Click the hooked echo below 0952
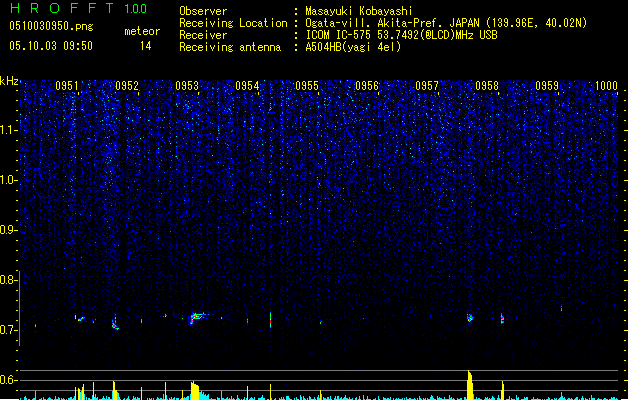This screenshot has width=629, height=400. [115, 323]
